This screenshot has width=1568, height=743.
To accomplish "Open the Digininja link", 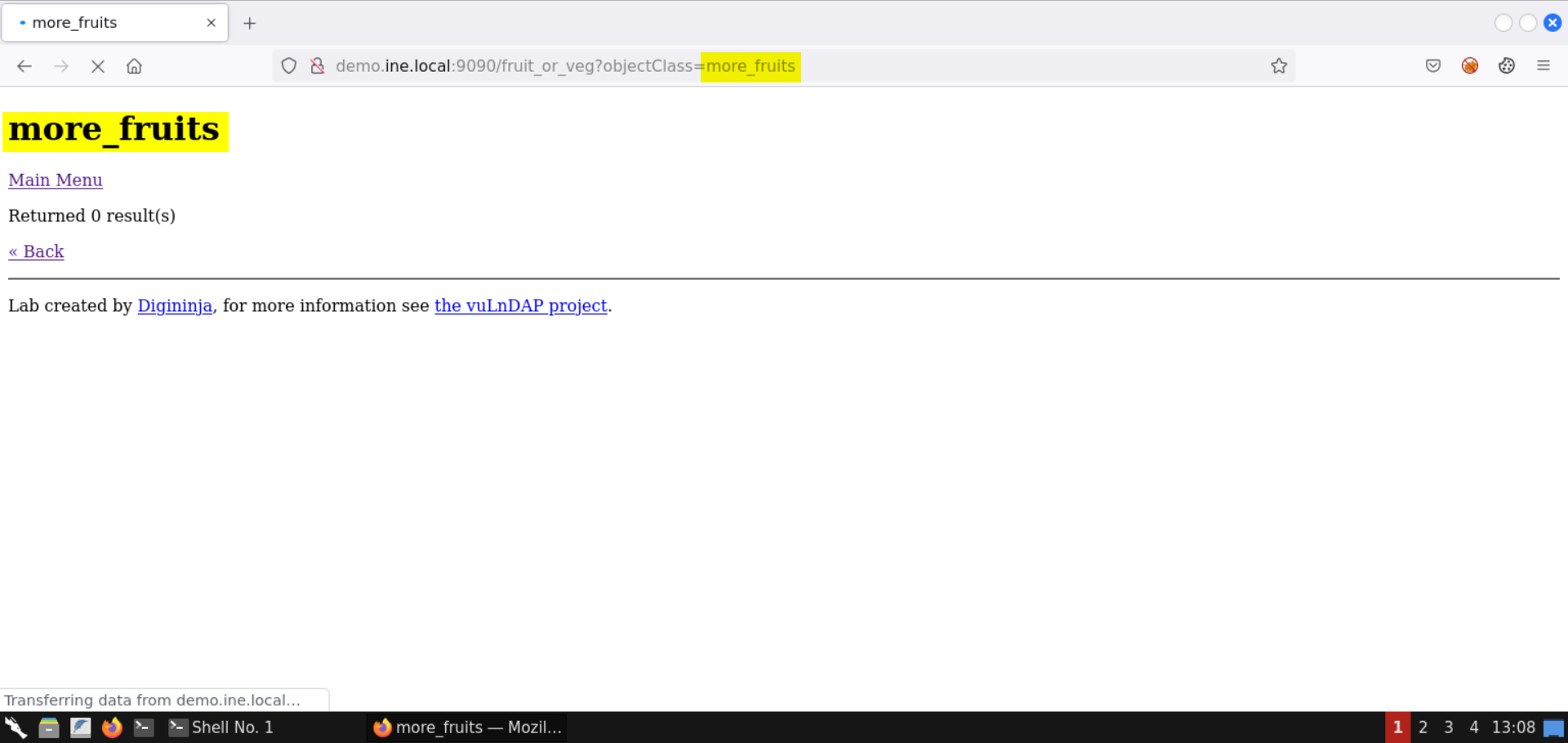I will coord(175,306).
